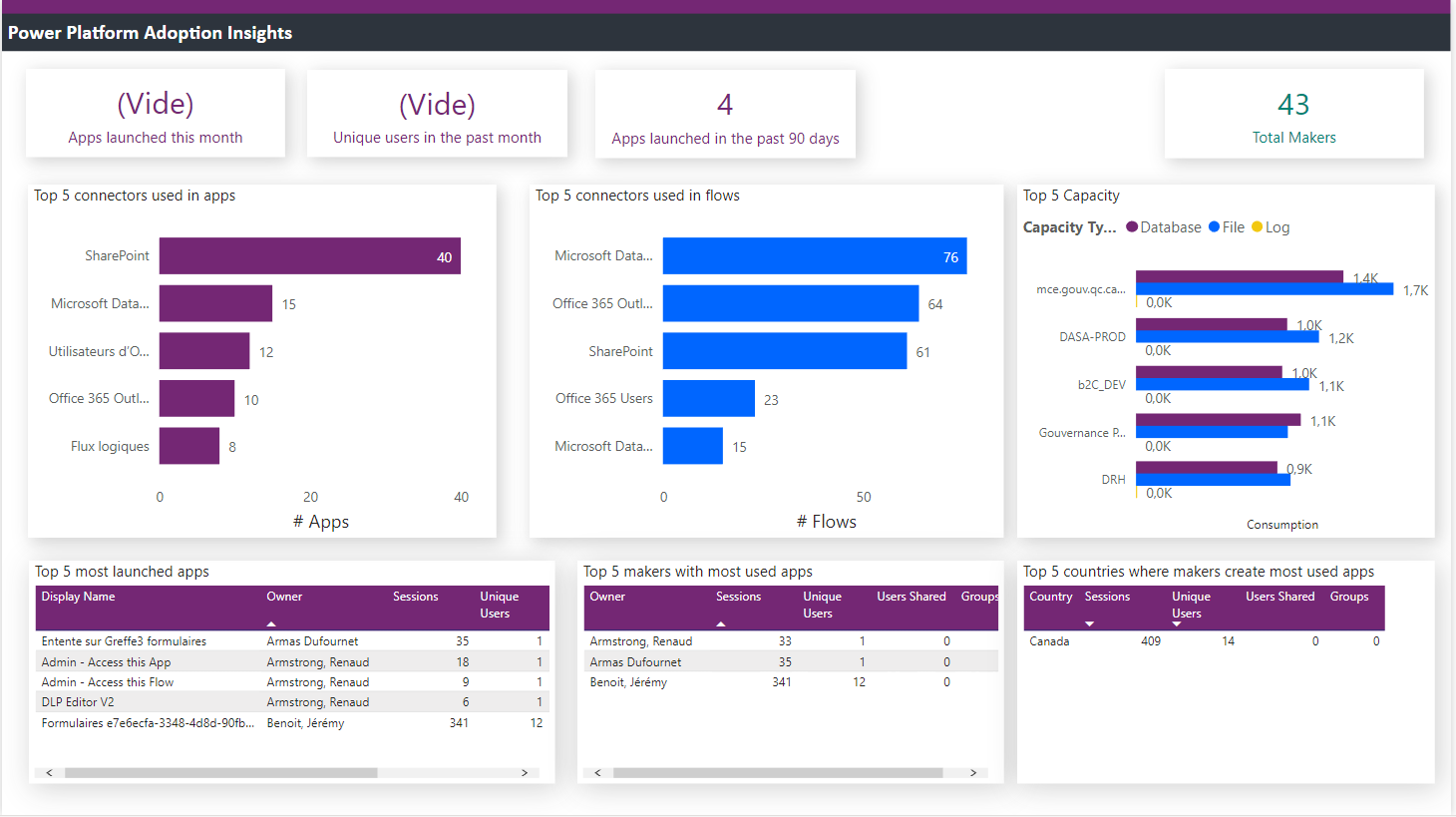Click right arrow of launched apps scrollbar
The height and width of the screenshot is (817, 1456).
(x=525, y=773)
